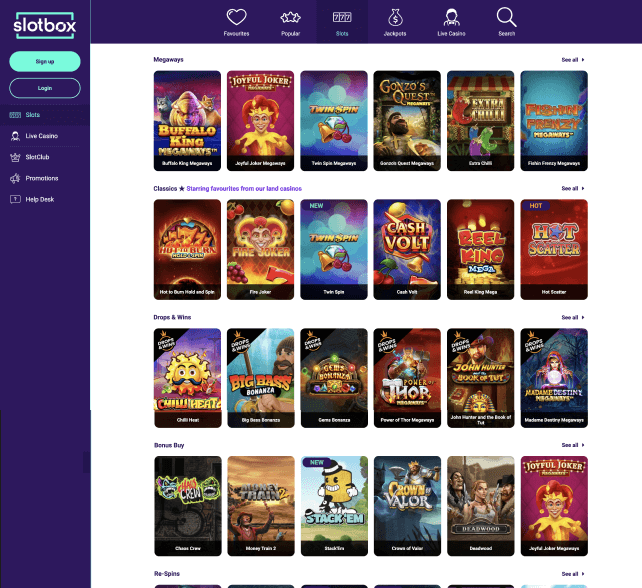Open Cash Volt game

[407, 249]
